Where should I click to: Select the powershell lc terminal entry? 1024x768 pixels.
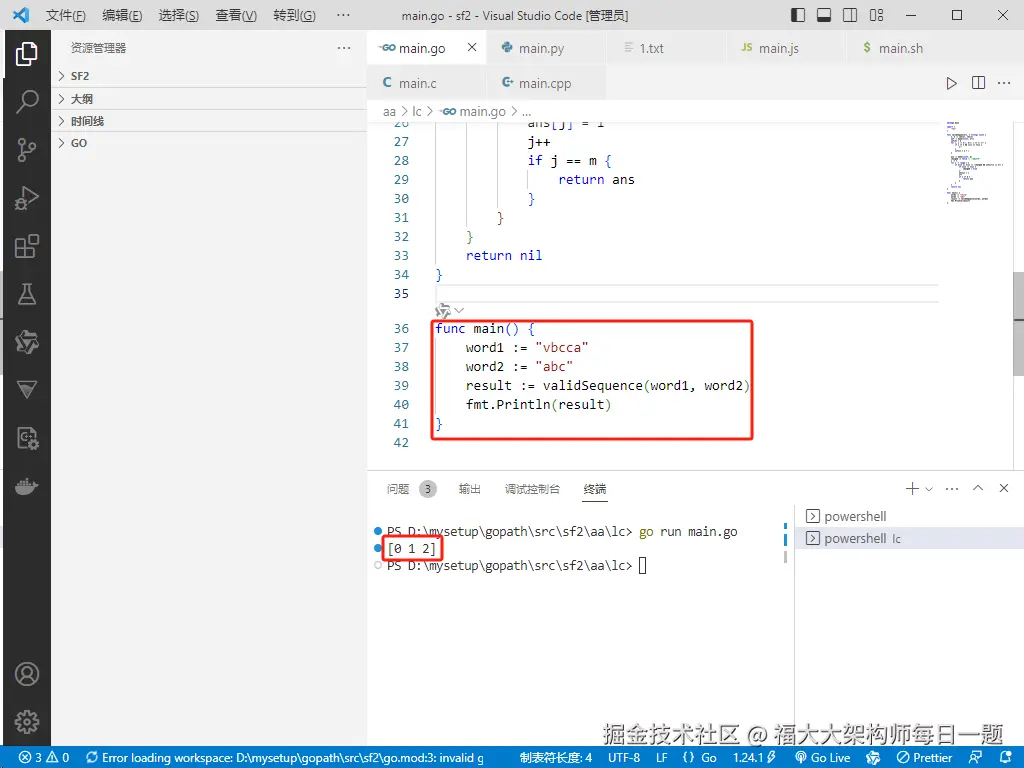(x=909, y=538)
